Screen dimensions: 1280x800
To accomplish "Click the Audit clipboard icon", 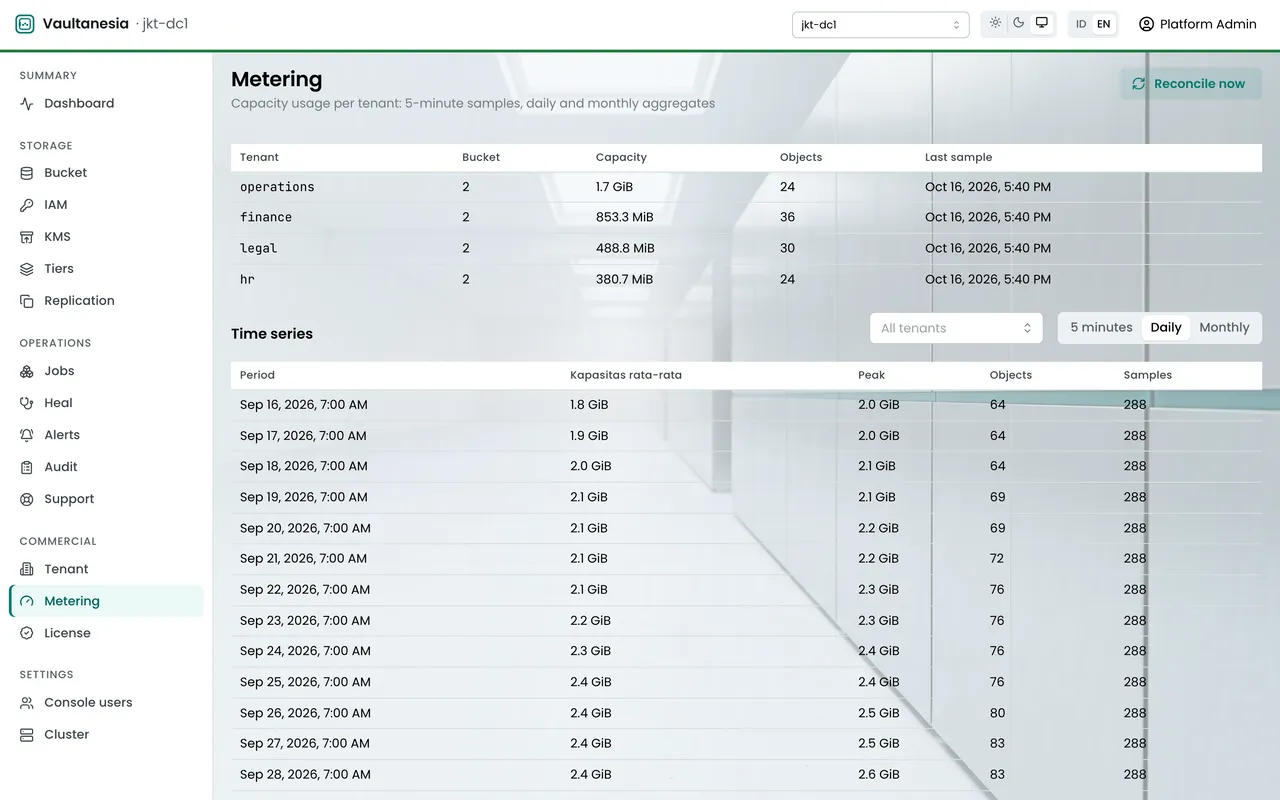I will [27, 467].
